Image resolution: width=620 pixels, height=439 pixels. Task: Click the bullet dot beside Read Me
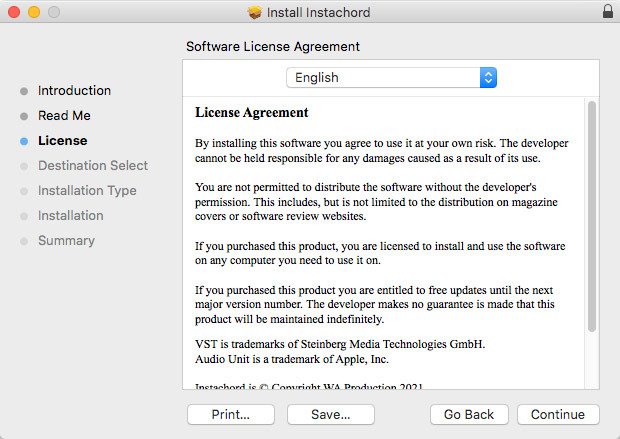coord(23,116)
